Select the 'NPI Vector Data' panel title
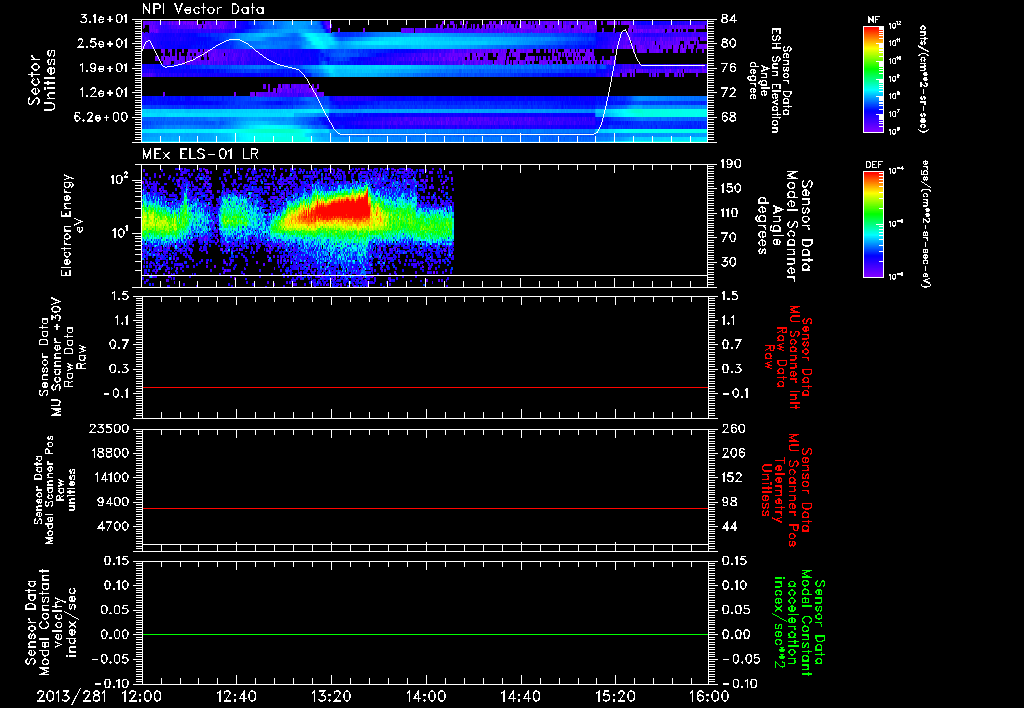The image size is (1024, 708). (203, 9)
